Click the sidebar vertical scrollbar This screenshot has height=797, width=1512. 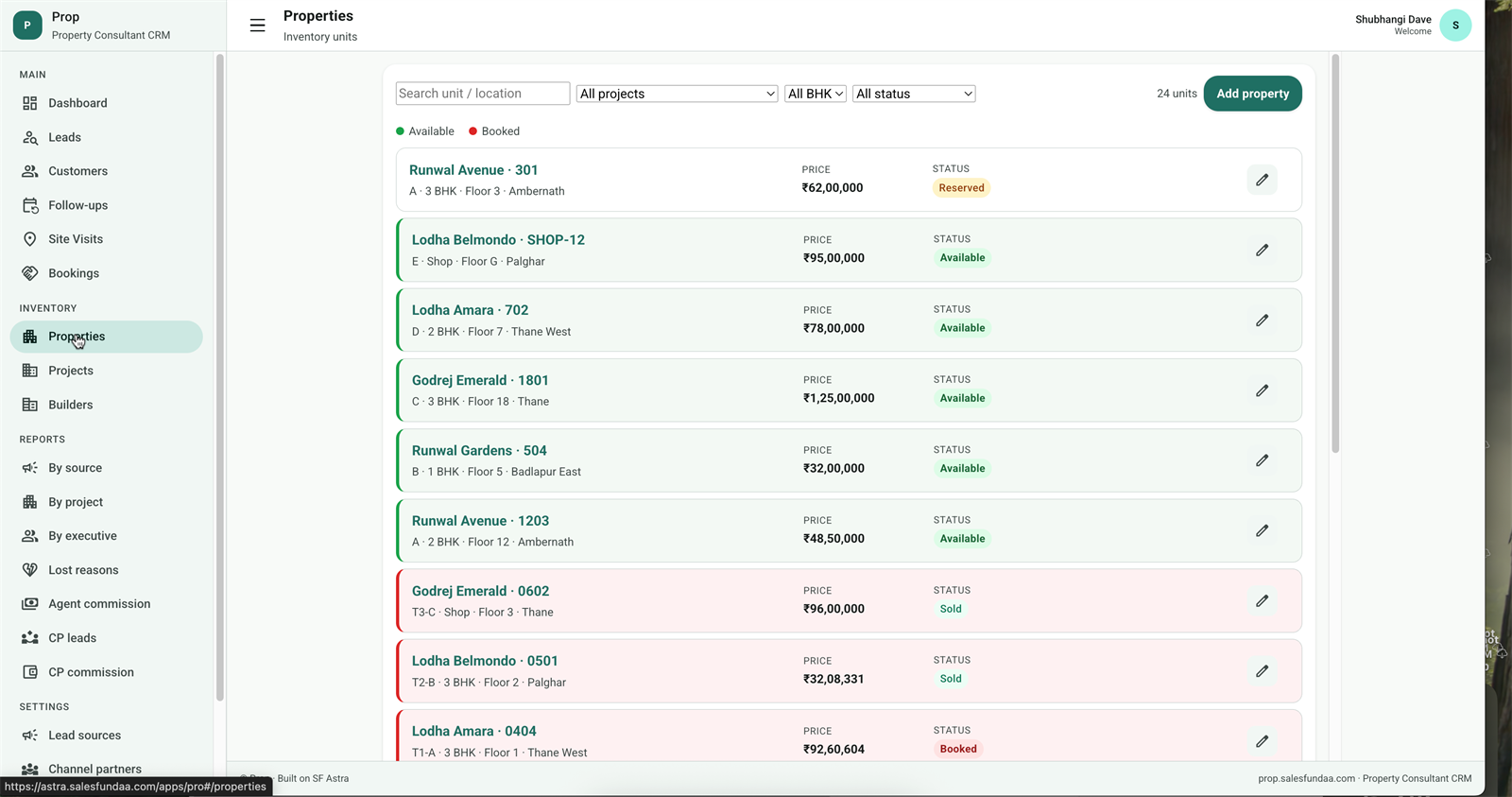[x=219, y=377]
